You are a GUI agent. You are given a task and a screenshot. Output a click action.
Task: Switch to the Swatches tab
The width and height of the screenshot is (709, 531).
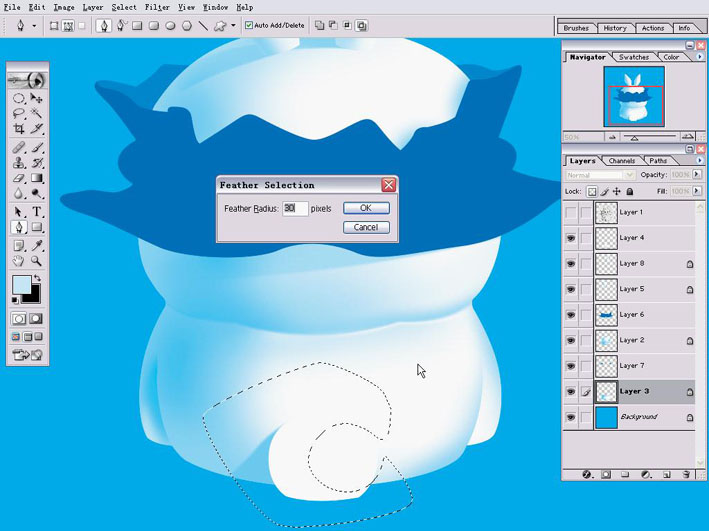[x=634, y=57]
